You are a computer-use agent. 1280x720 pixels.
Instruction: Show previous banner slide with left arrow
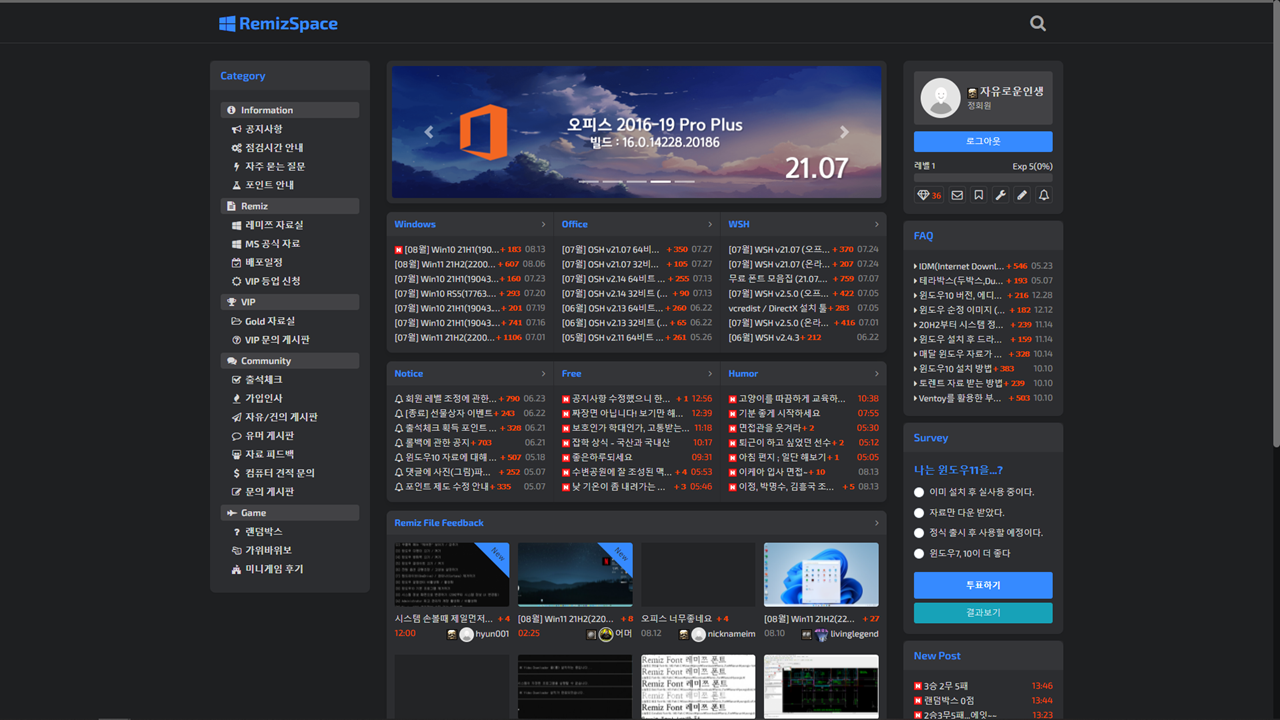[429, 132]
